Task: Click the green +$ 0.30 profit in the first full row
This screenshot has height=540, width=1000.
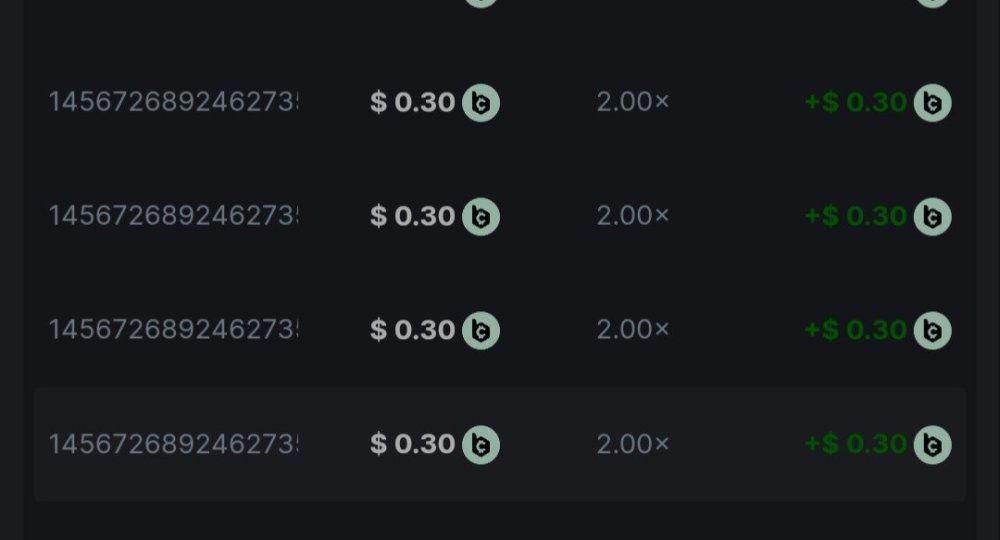Action: pos(856,102)
